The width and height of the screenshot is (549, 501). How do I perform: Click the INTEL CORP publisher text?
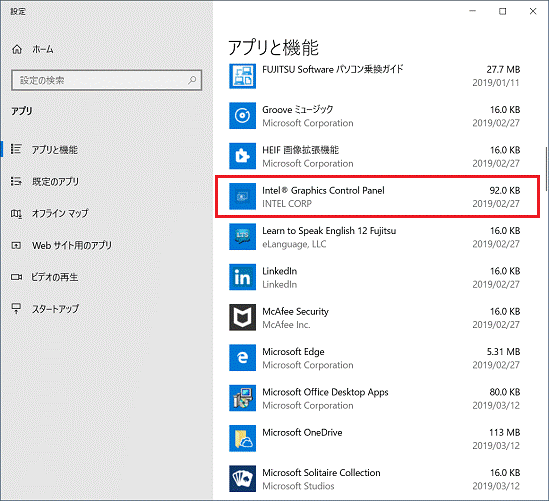pos(287,203)
